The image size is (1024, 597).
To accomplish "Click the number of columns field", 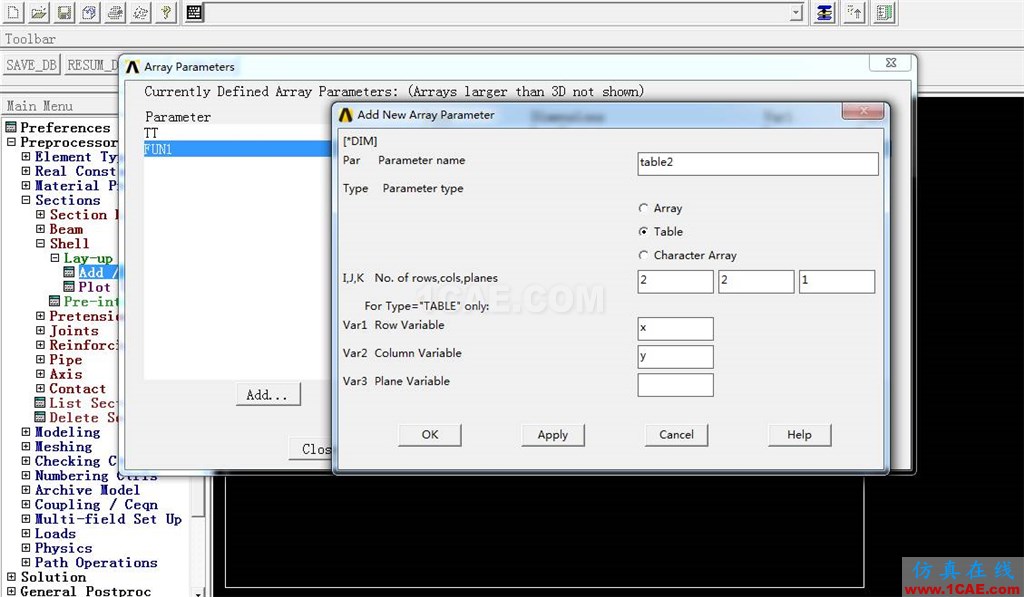I will [x=756, y=282].
